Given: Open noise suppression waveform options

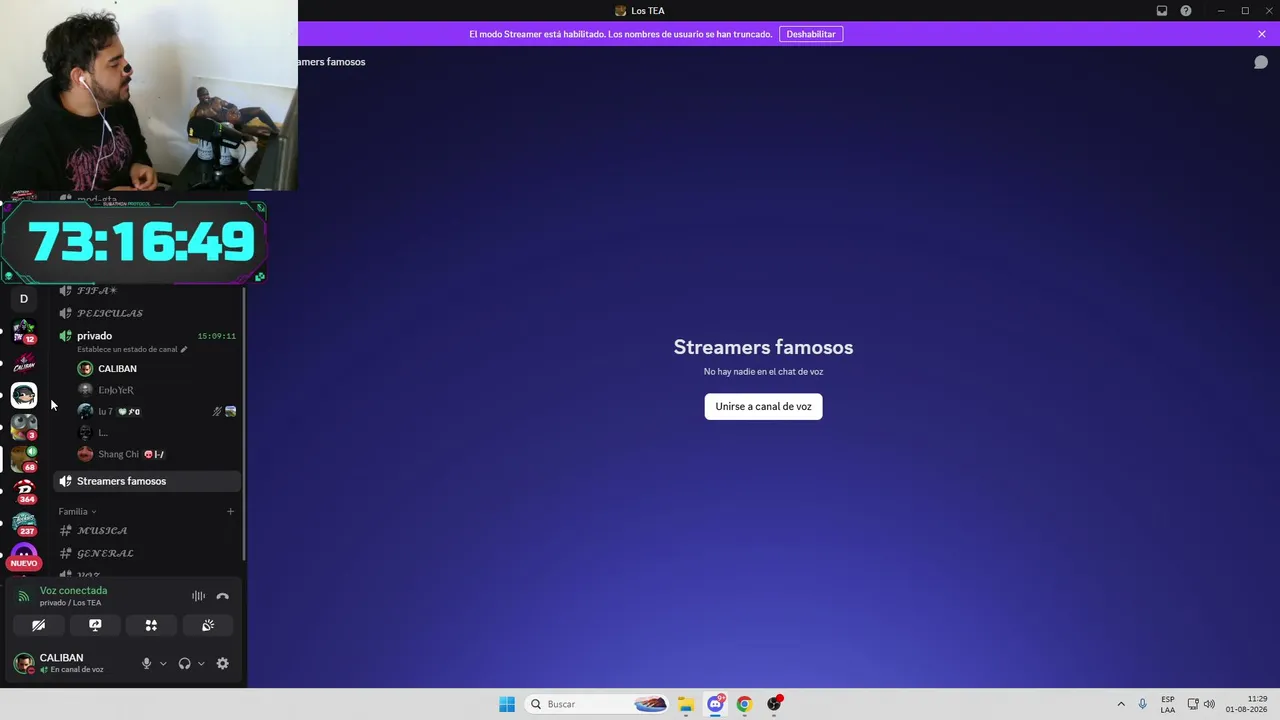Looking at the screenshot, I should pyautogui.click(x=198, y=597).
